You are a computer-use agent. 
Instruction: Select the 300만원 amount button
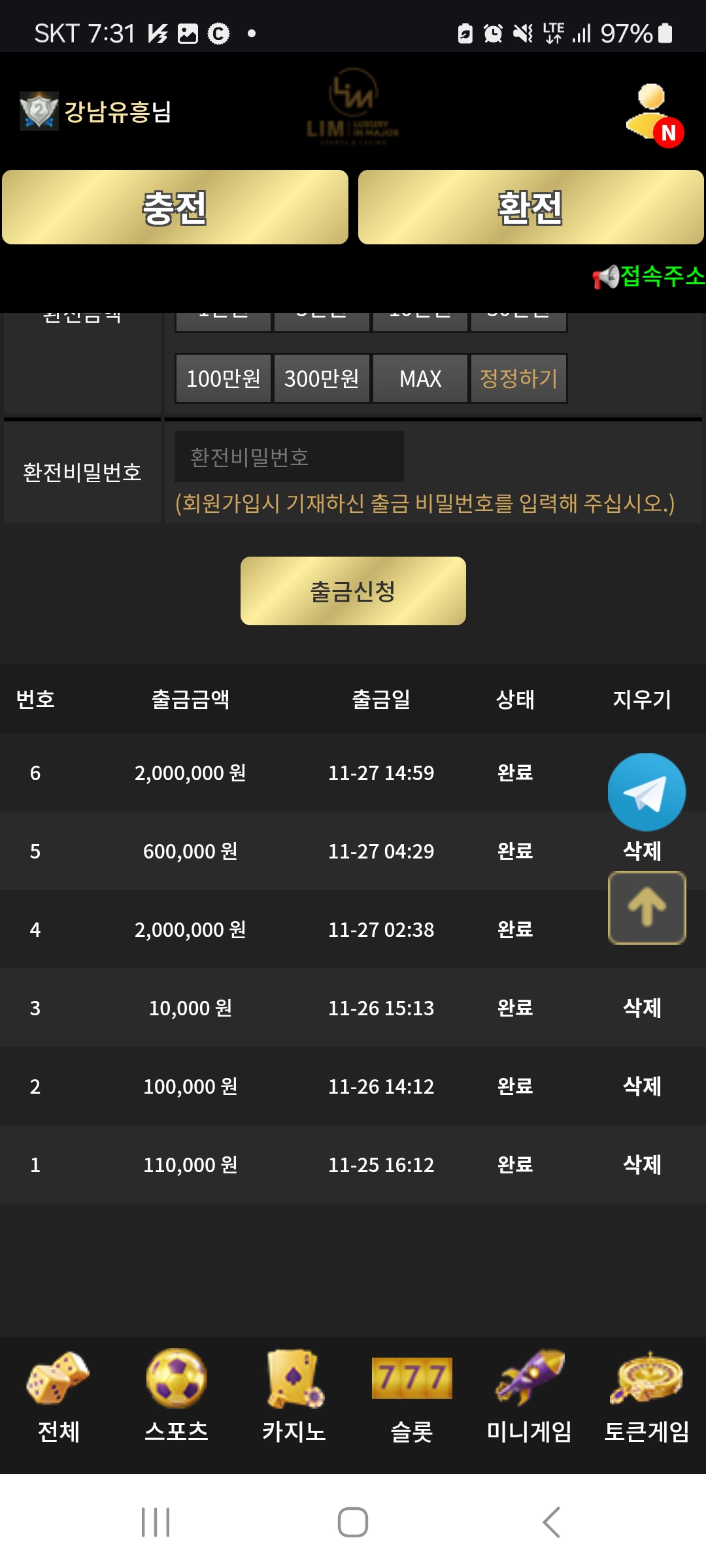(x=322, y=378)
